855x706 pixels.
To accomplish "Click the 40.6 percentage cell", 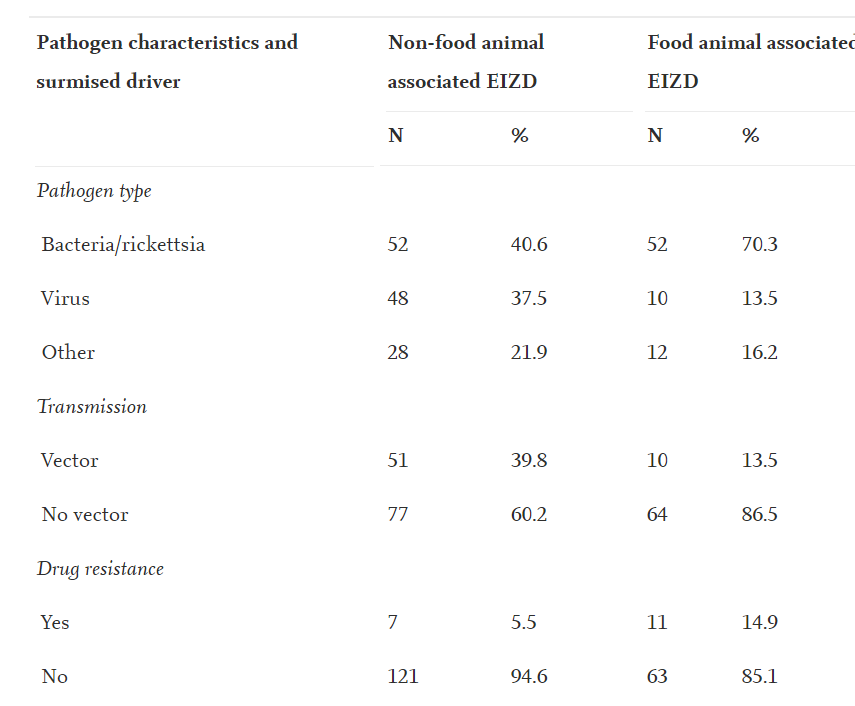I will tap(529, 244).
